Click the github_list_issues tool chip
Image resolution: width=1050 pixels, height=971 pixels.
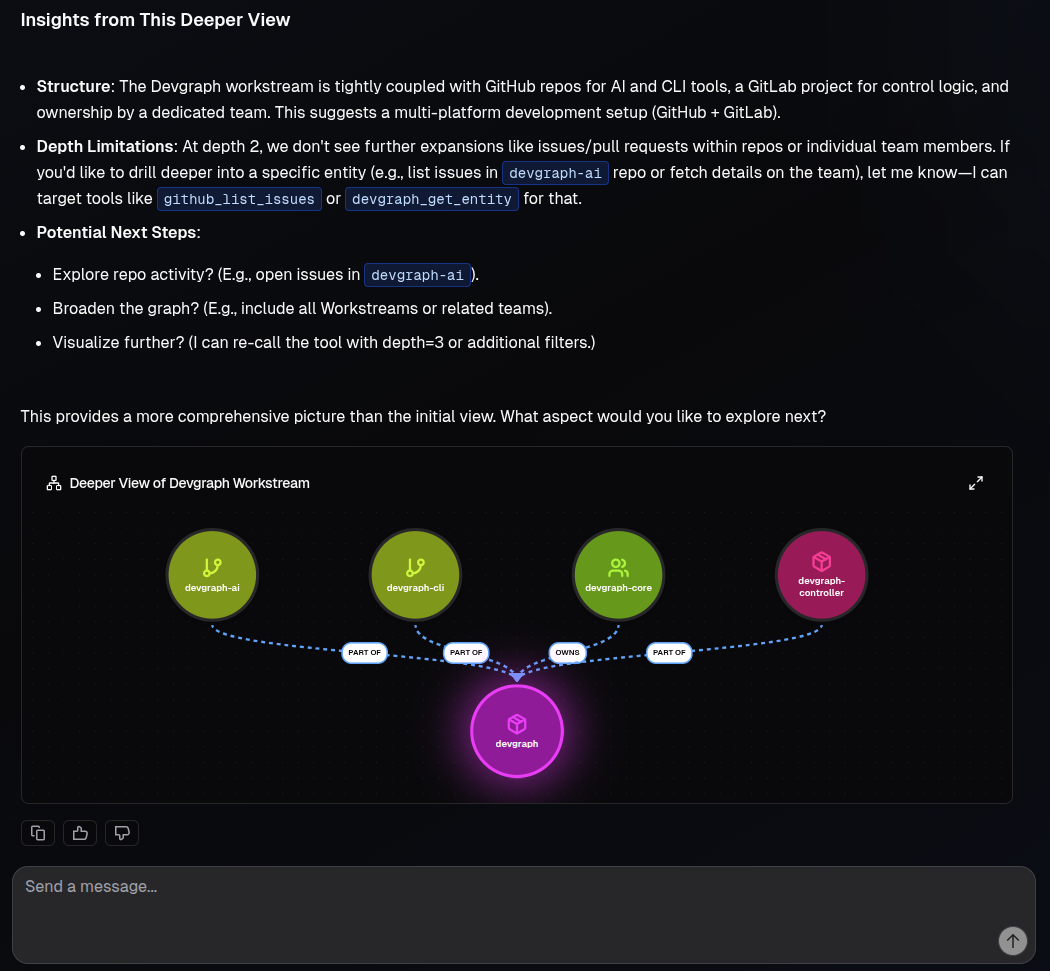(239, 198)
